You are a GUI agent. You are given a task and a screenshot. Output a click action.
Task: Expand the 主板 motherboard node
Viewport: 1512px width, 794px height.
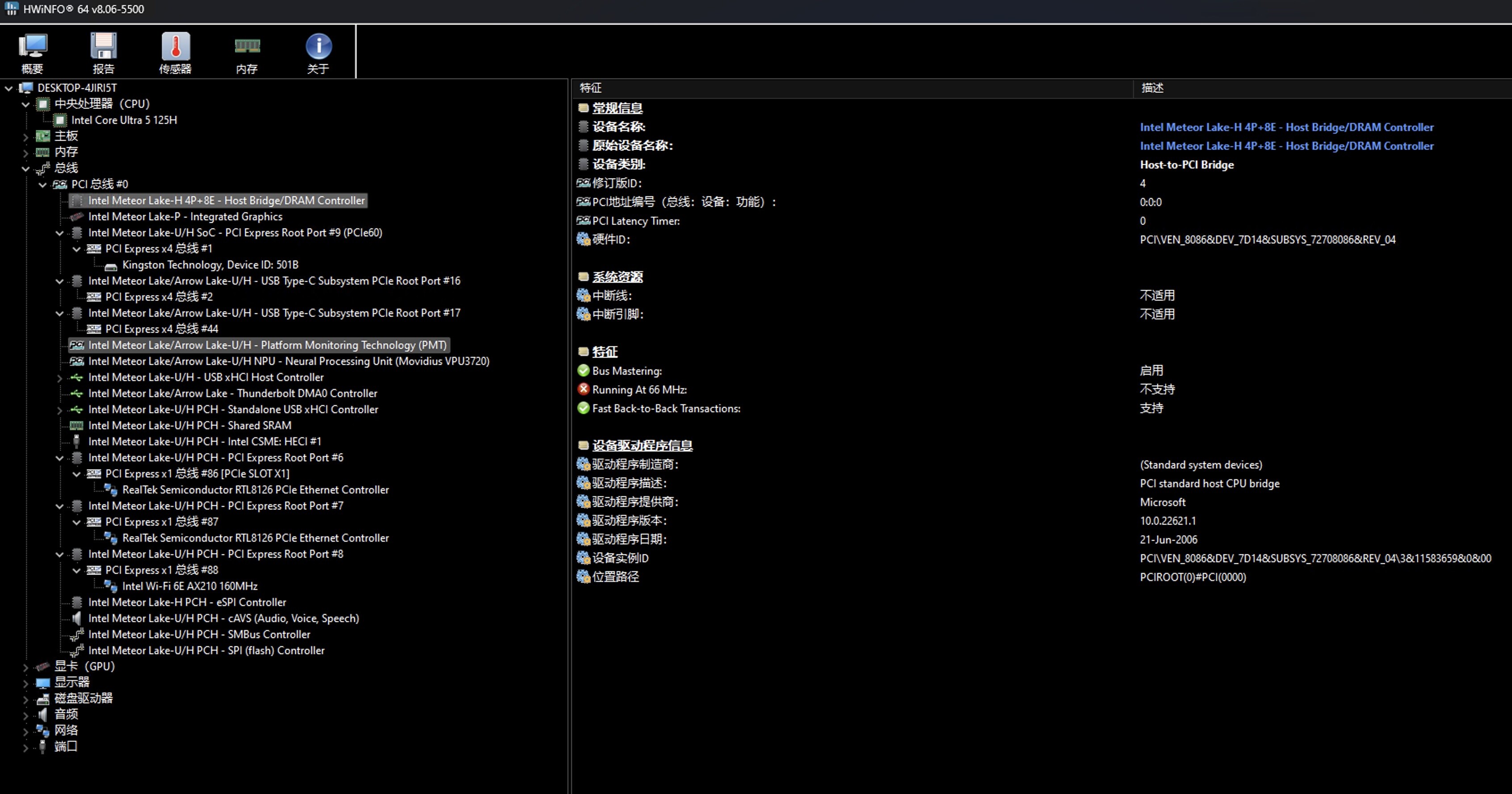click(25, 137)
